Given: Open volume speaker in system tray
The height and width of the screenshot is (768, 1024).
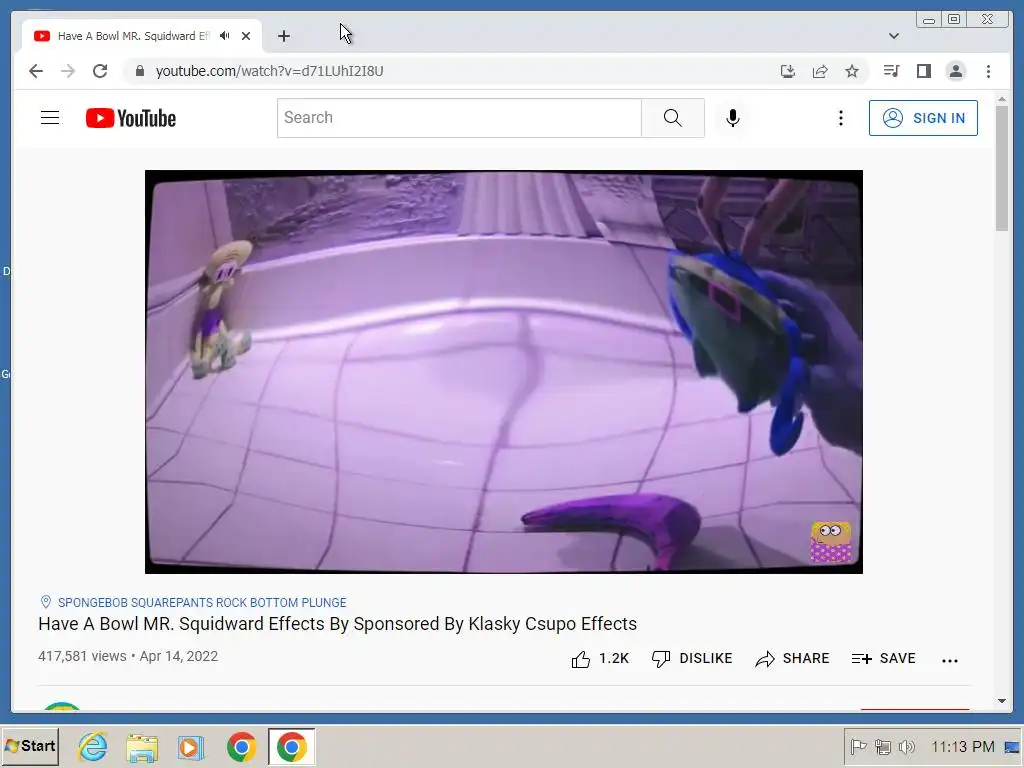Looking at the screenshot, I should point(907,746).
